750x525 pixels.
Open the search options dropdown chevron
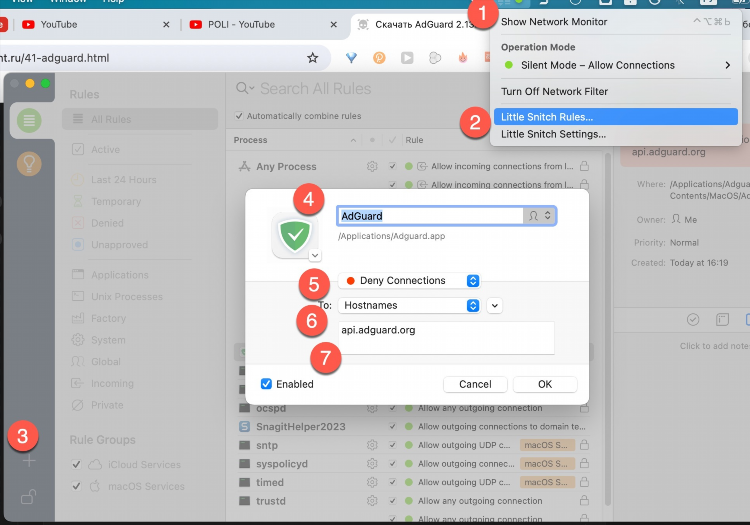(x=251, y=89)
